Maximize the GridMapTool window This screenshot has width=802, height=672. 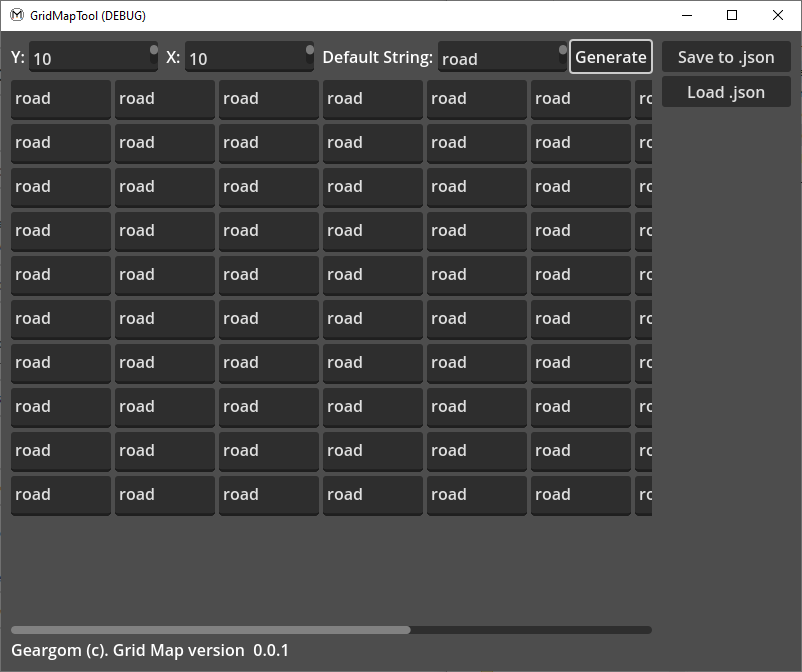point(732,15)
